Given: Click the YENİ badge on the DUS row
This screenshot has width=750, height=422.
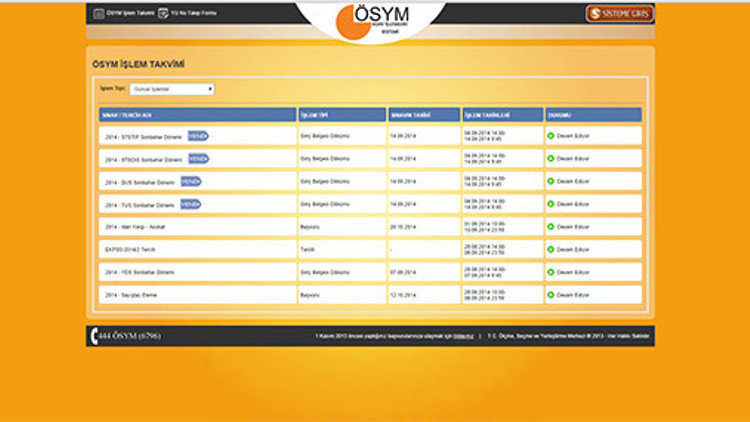Looking at the screenshot, I should click(190, 182).
